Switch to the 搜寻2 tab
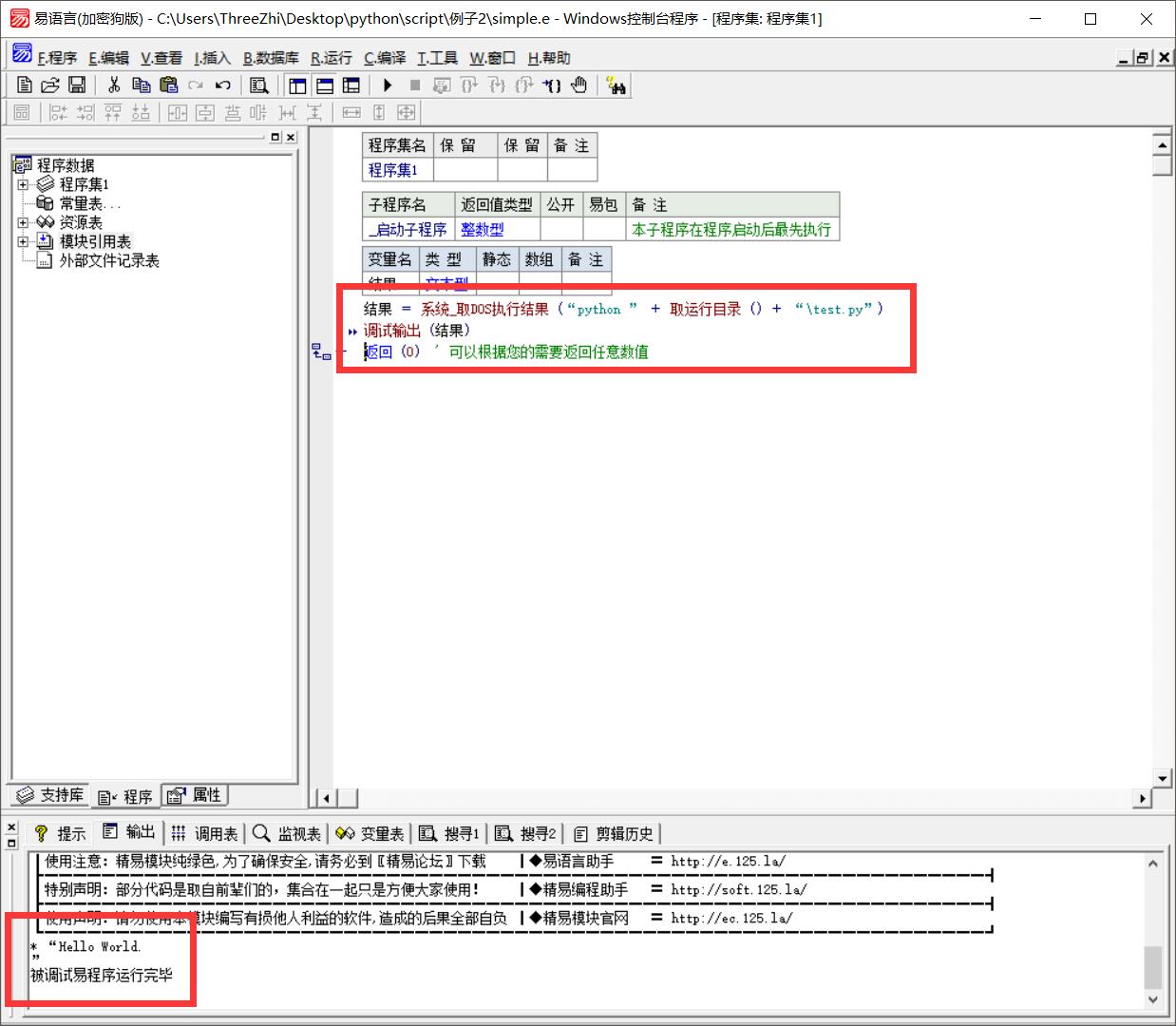This screenshot has height=1026, width=1176. point(525,833)
